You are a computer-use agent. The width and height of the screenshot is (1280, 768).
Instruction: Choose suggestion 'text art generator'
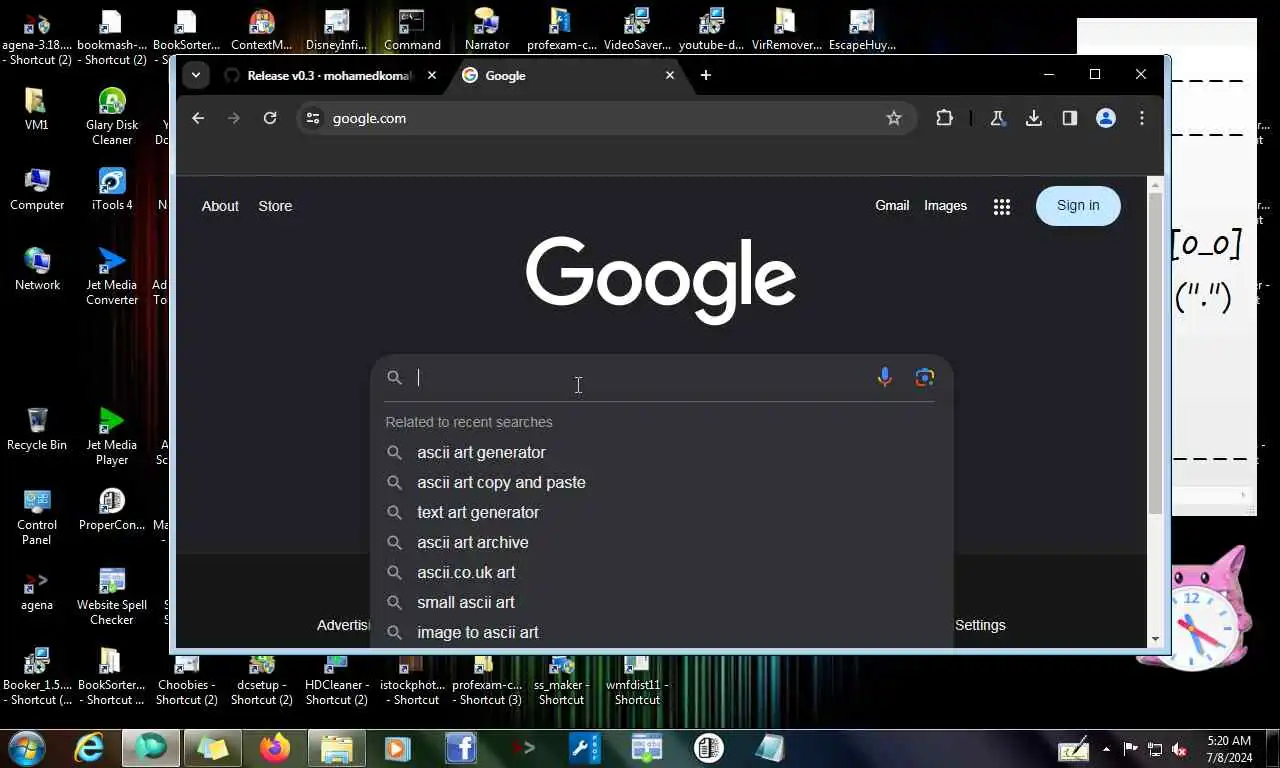661,512
